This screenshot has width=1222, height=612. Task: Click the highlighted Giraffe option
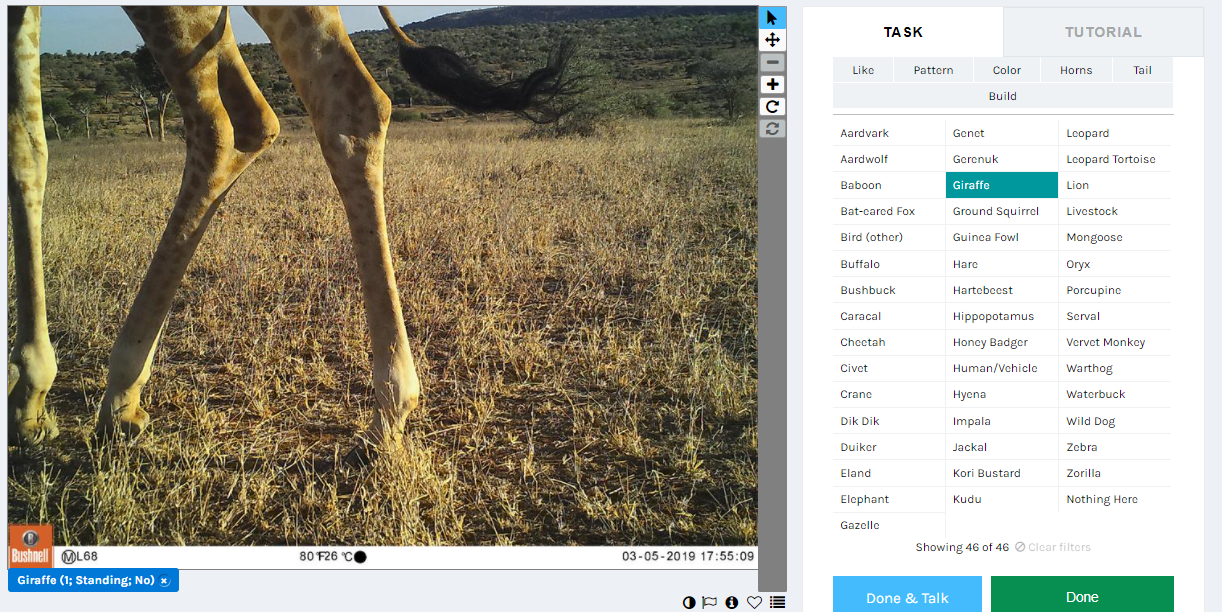[x=1002, y=185]
